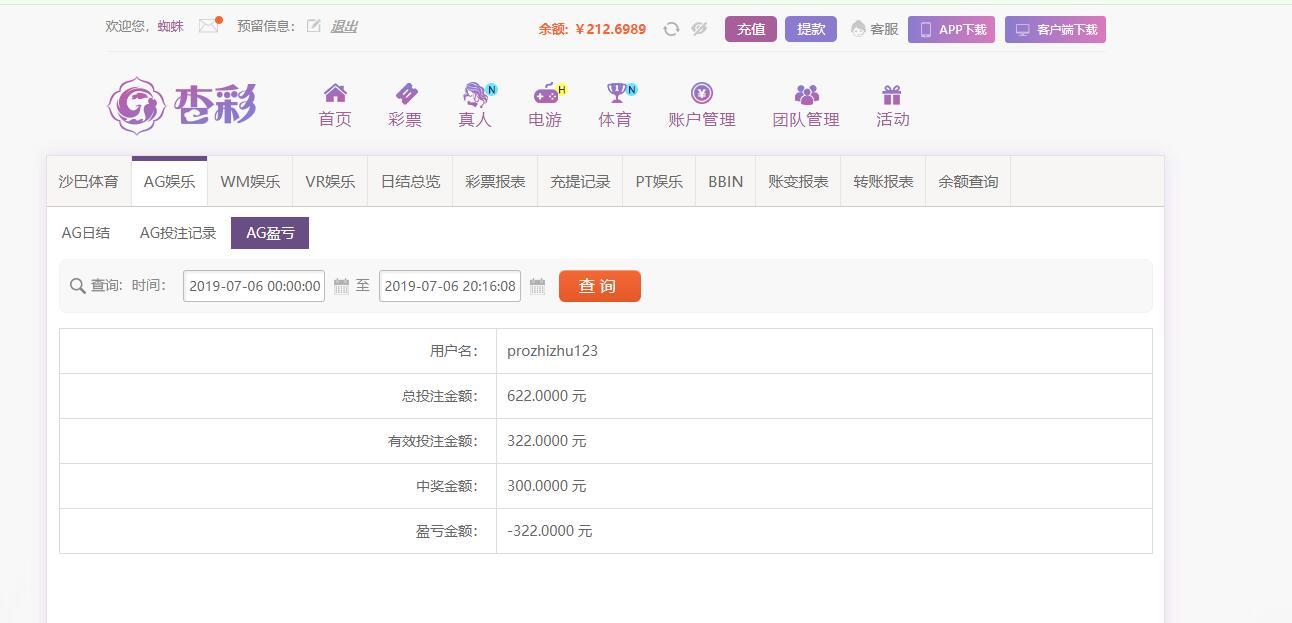Click 客户端下载 button

tap(1055, 29)
